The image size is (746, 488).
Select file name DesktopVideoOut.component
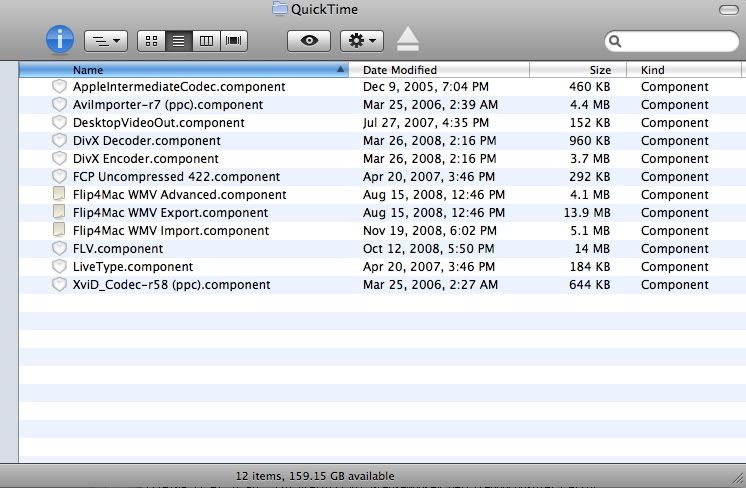158,123
